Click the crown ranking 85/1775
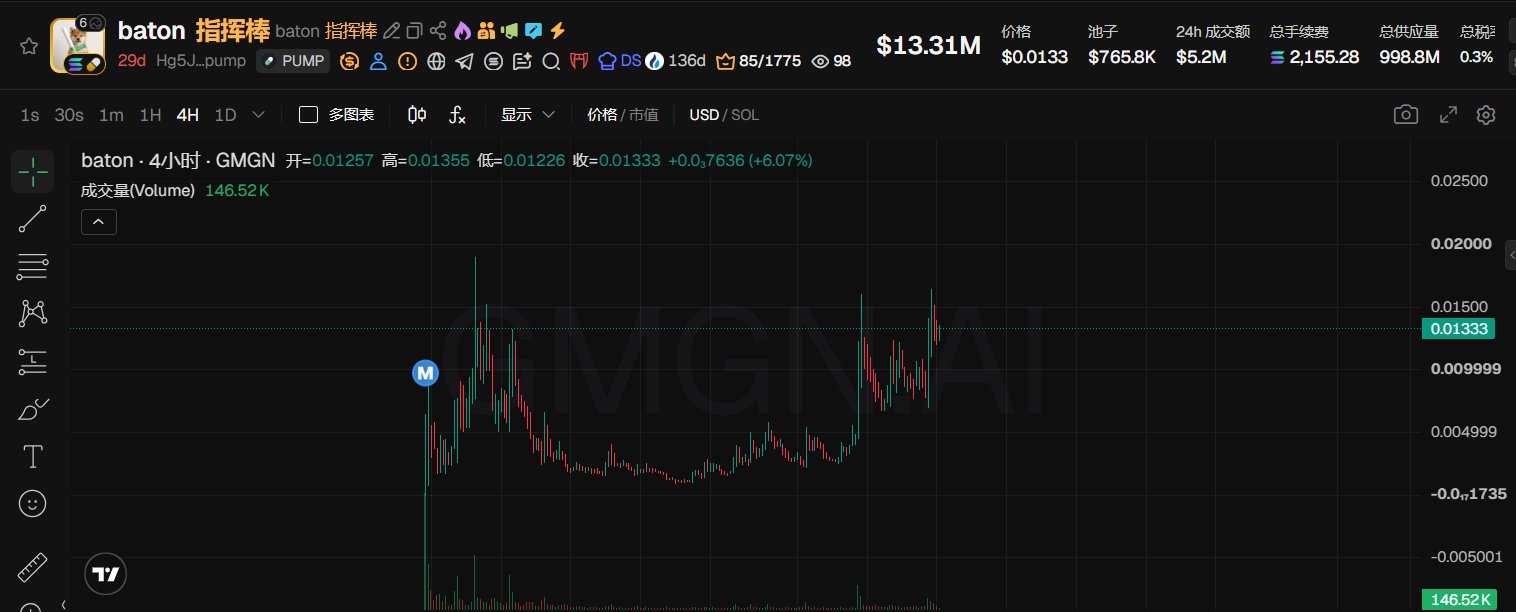This screenshot has height=612, width=1516. coord(758,61)
